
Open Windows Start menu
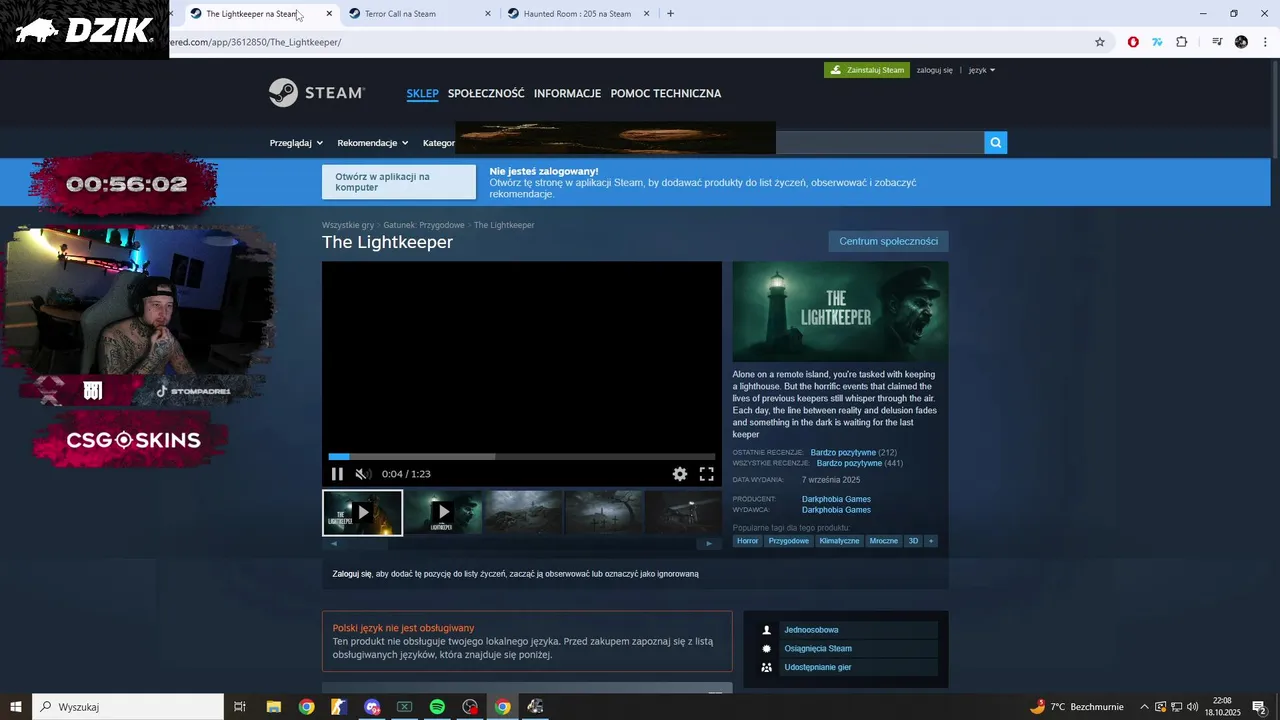(x=16, y=707)
